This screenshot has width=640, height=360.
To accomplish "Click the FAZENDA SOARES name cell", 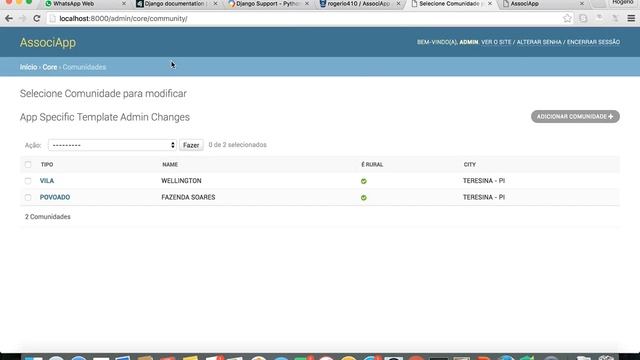I will tap(188, 197).
